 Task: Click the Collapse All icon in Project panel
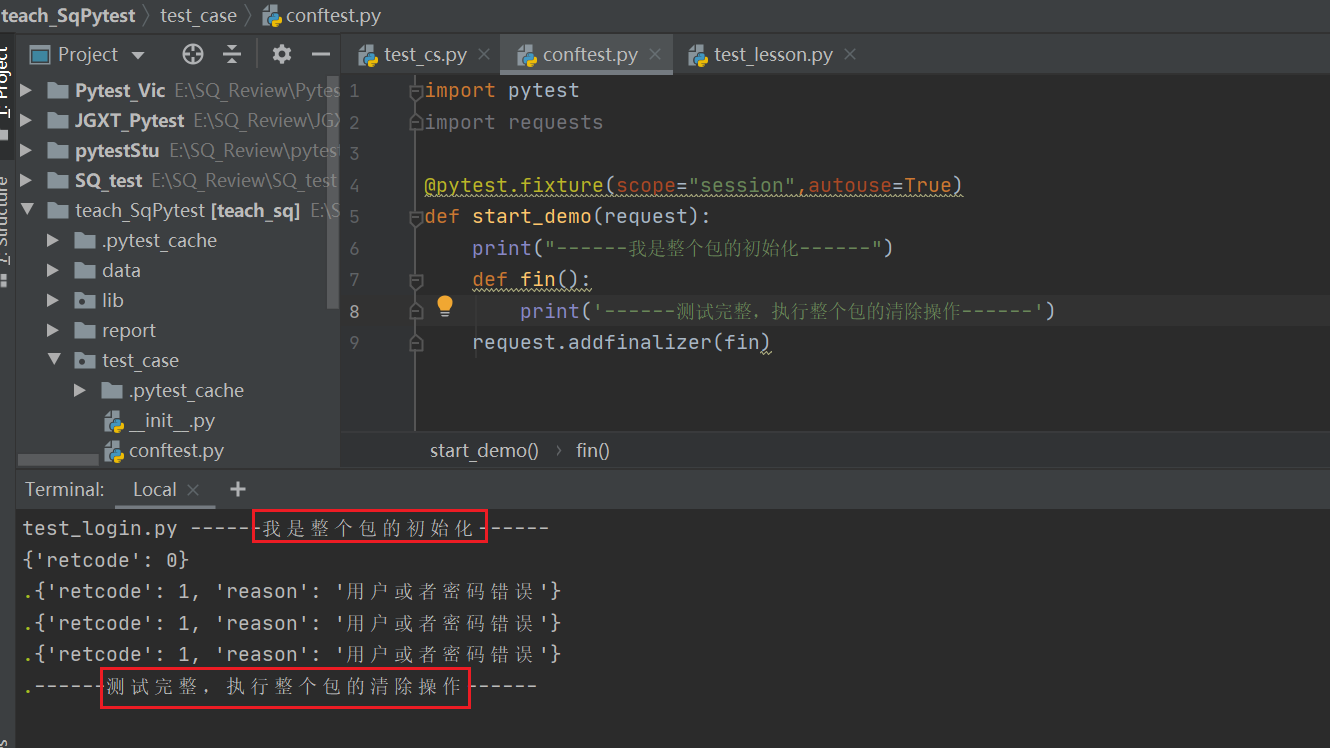tap(232, 54)
